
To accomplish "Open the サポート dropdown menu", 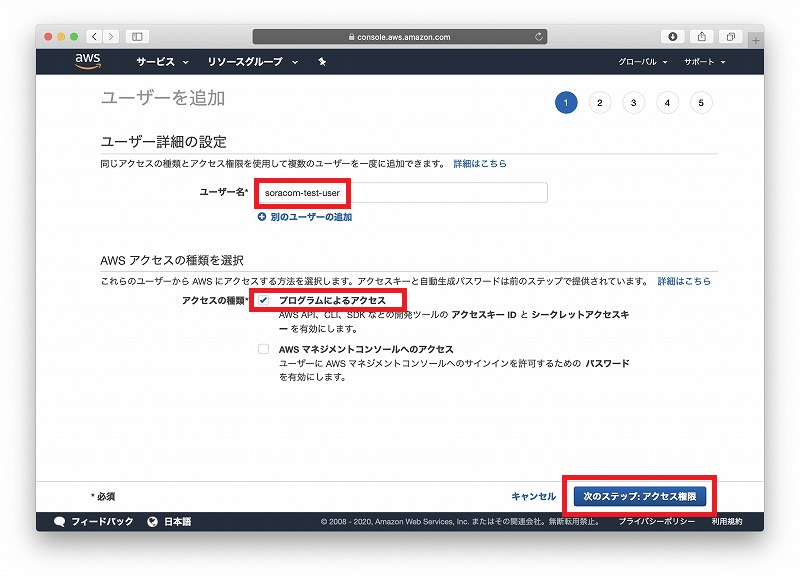I will (x=705, y=62).
